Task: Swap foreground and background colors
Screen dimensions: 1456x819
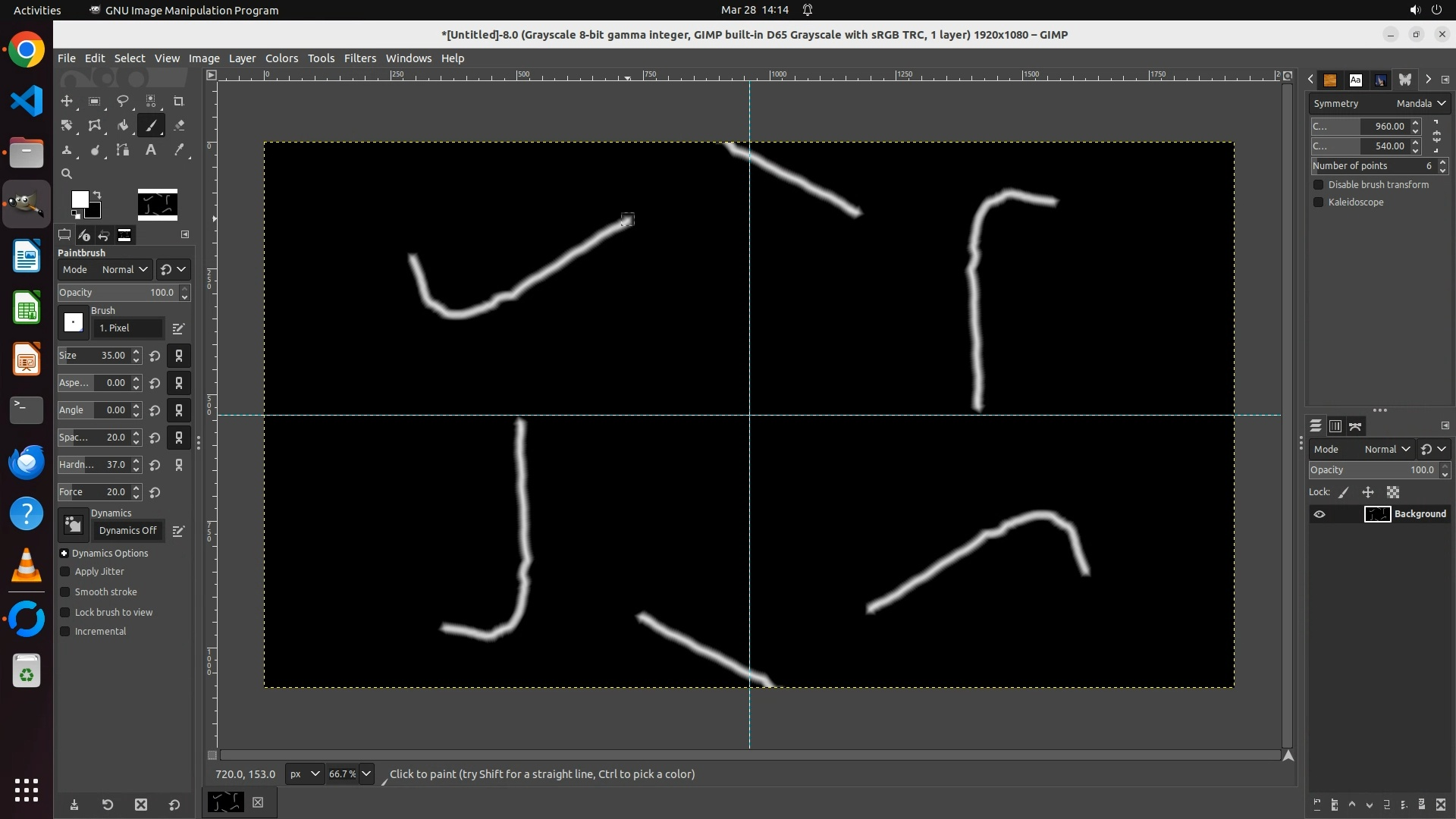Action: [x=97, y=195]
